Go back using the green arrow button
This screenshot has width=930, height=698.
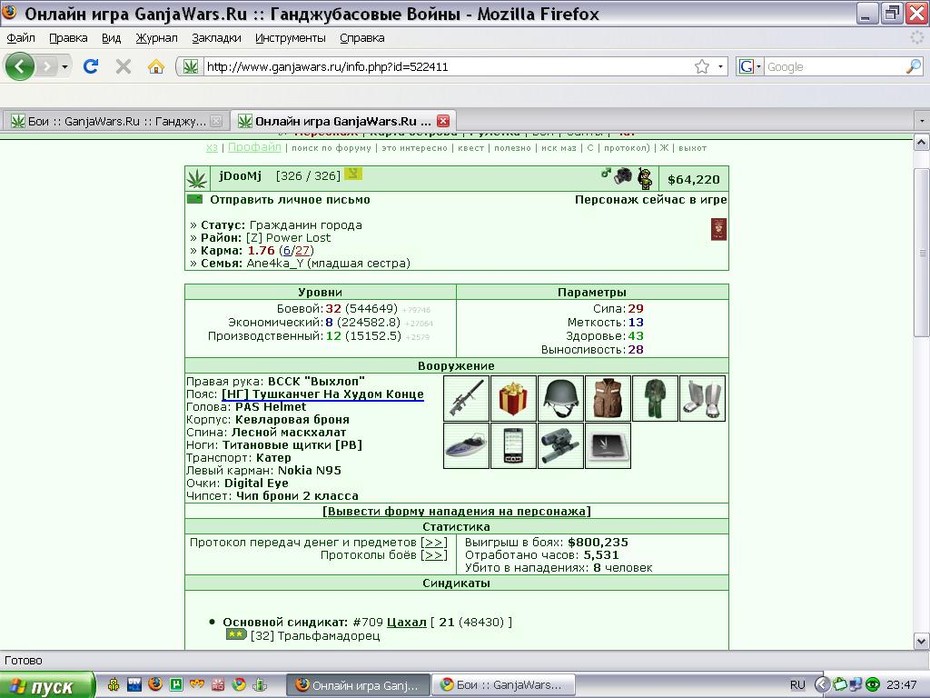coord(20,66)
